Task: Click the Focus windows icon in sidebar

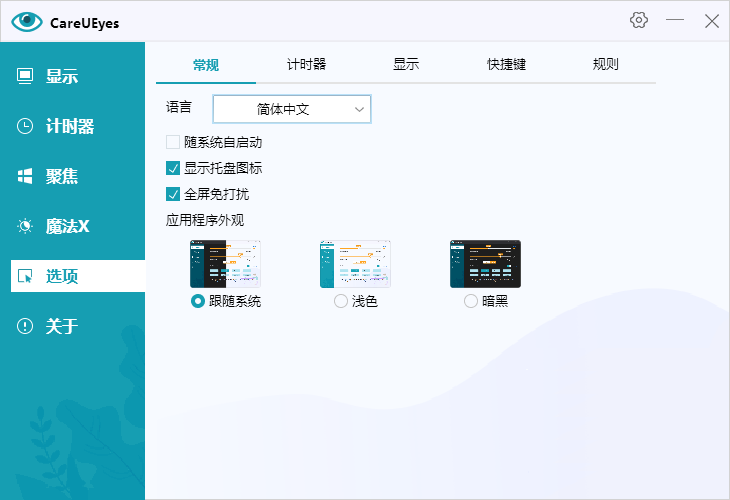Action: [x=26, y=176]
